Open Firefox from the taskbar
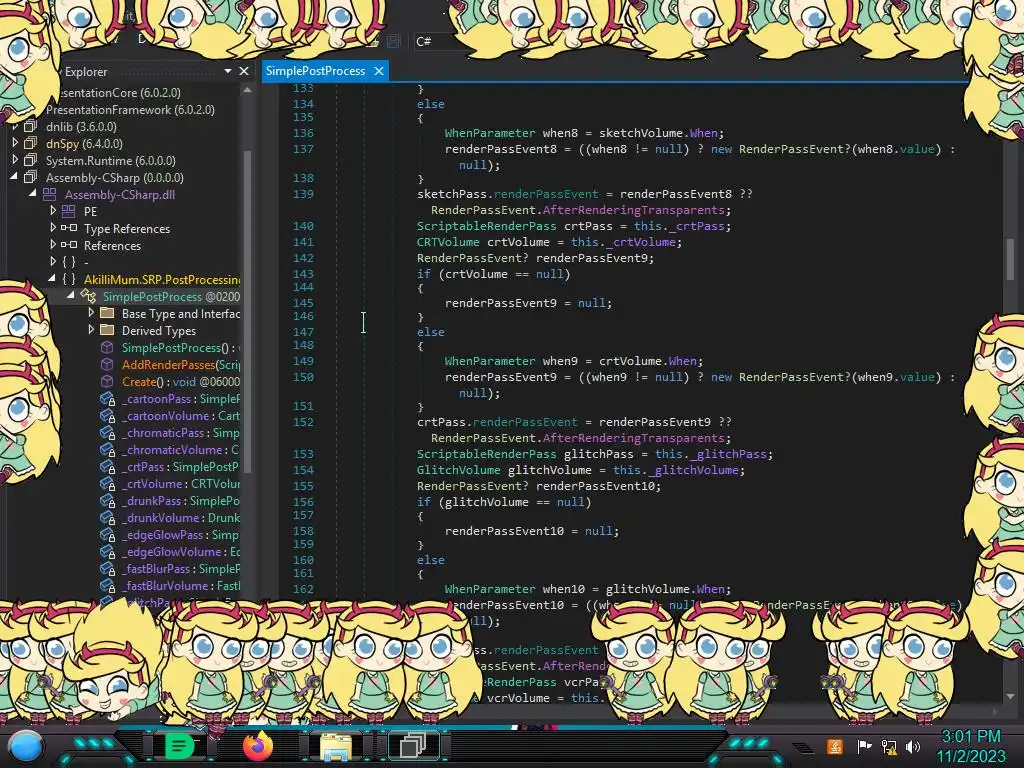Image resolution: width=1024 pixels, height=768 pixels. click(x=258, y=746)
